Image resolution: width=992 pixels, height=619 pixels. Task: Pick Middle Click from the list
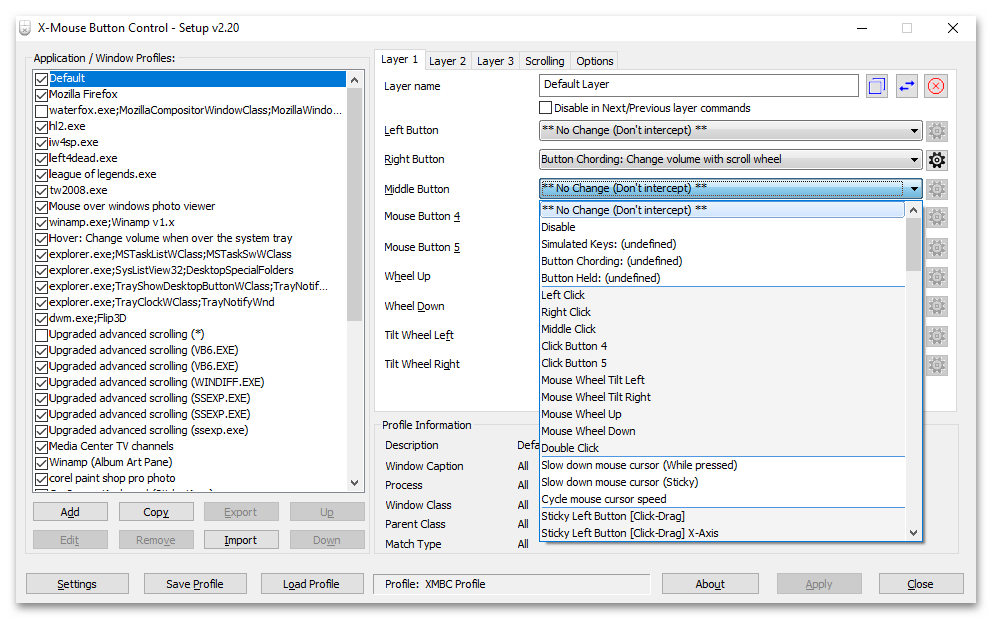pos(722,330)
